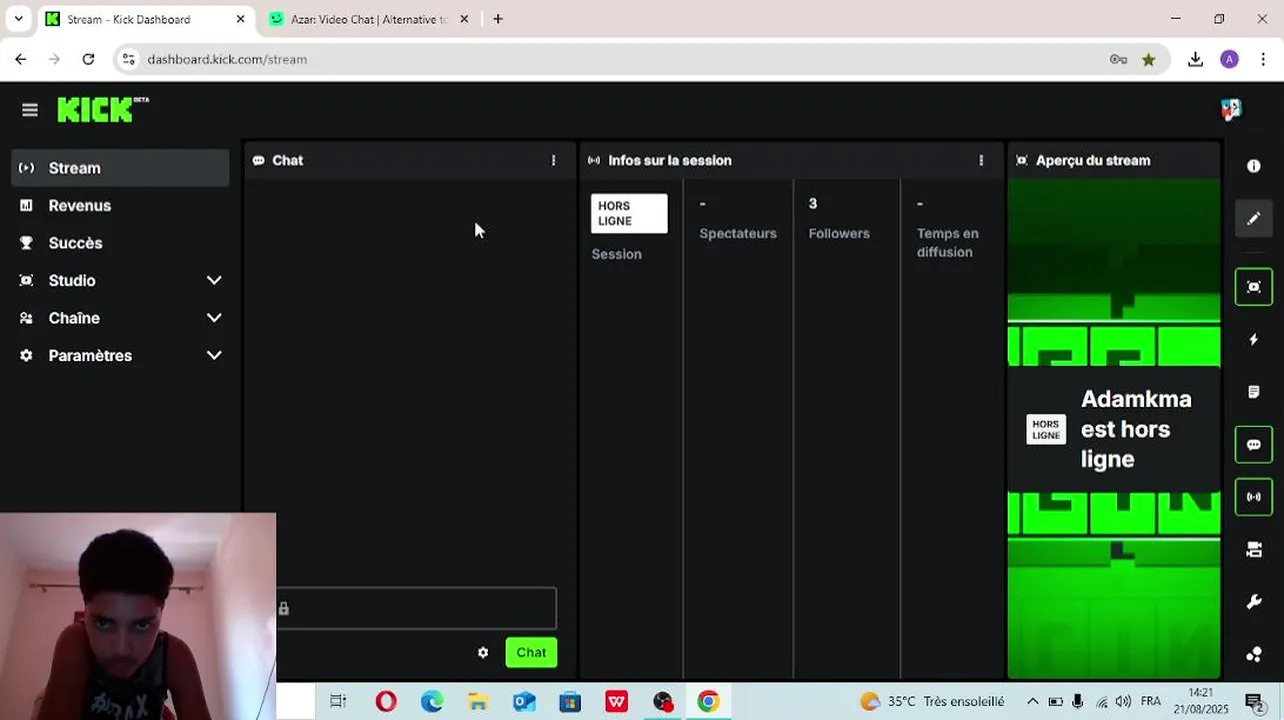Launch Opera from the taskbar

coord(385,701)
